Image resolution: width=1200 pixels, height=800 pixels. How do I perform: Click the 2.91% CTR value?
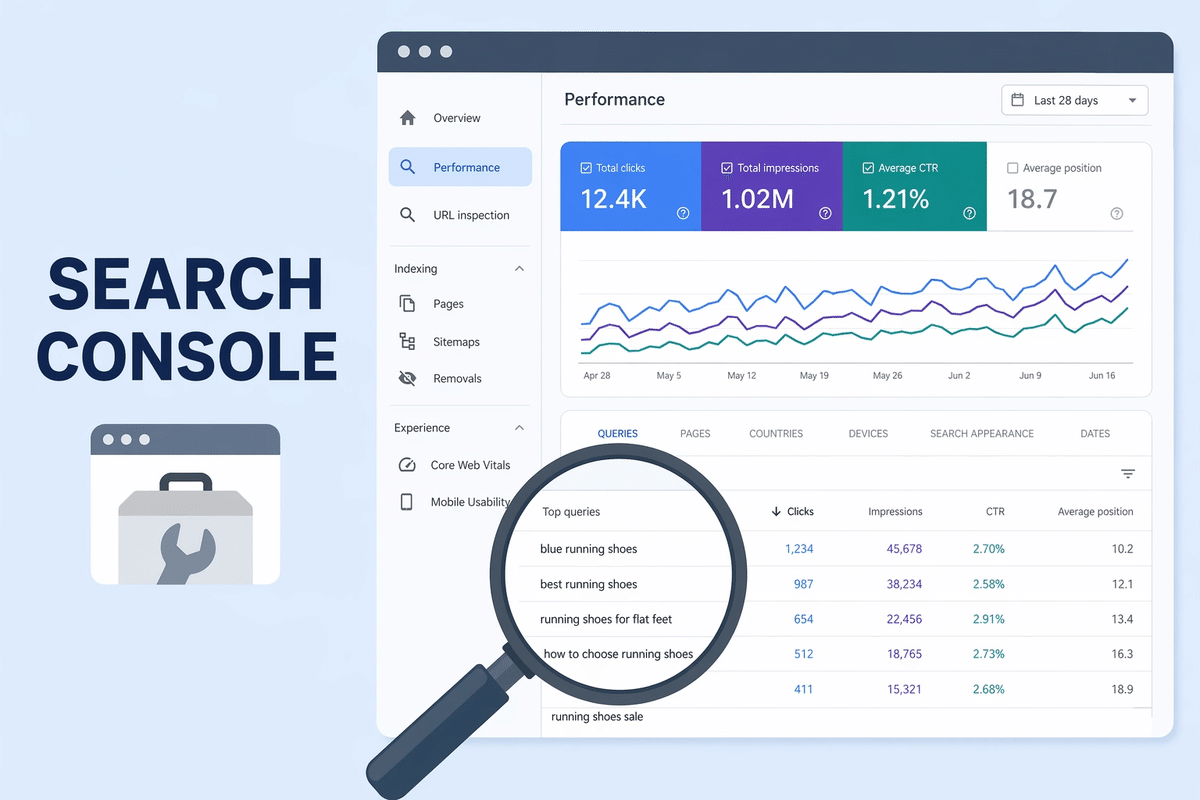pyautogui.click(x=988, y=619)
